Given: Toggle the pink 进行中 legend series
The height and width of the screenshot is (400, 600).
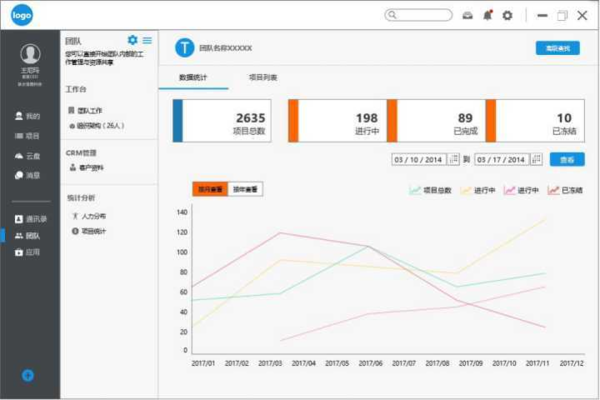Looking at the screenshot, I should [521, 190].
